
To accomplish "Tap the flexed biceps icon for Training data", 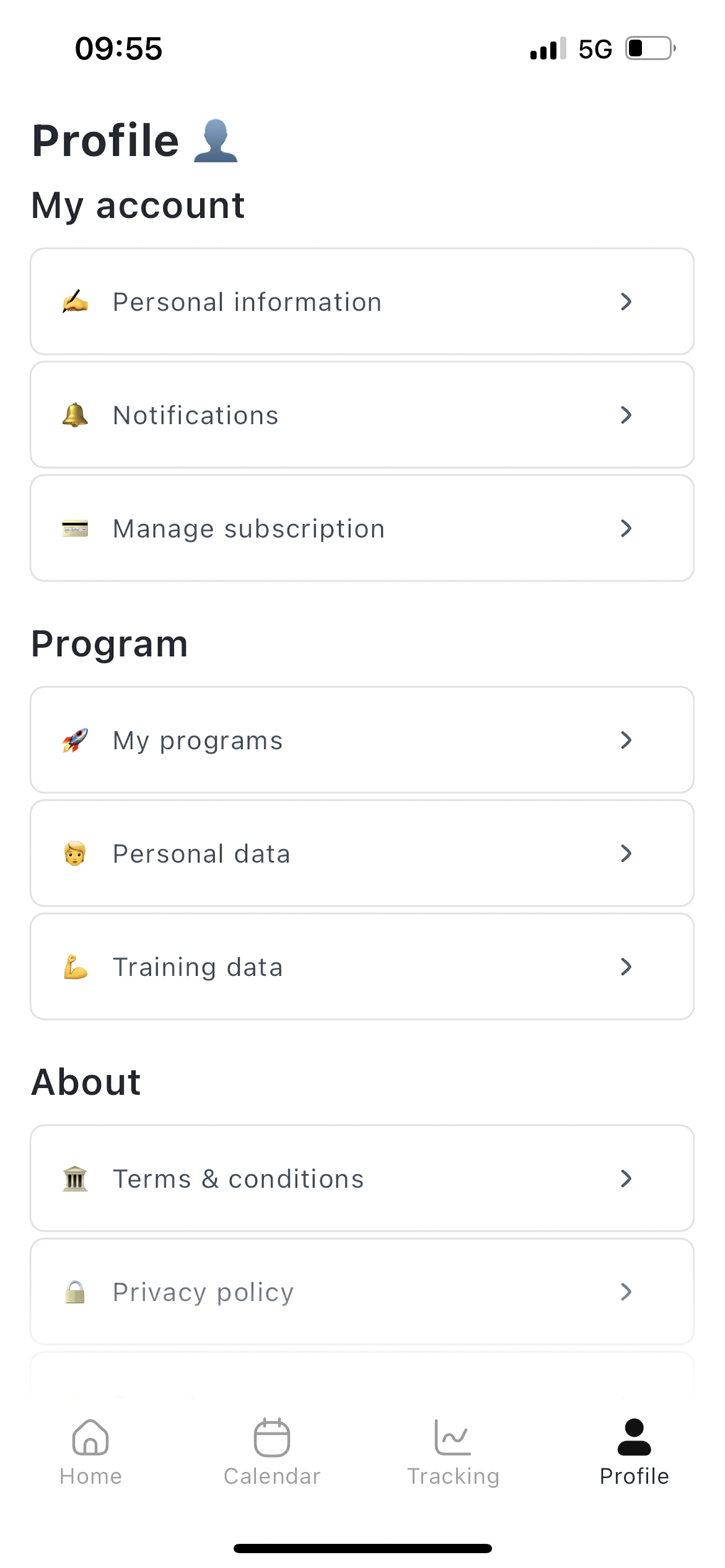I will (x=75, y=967).
